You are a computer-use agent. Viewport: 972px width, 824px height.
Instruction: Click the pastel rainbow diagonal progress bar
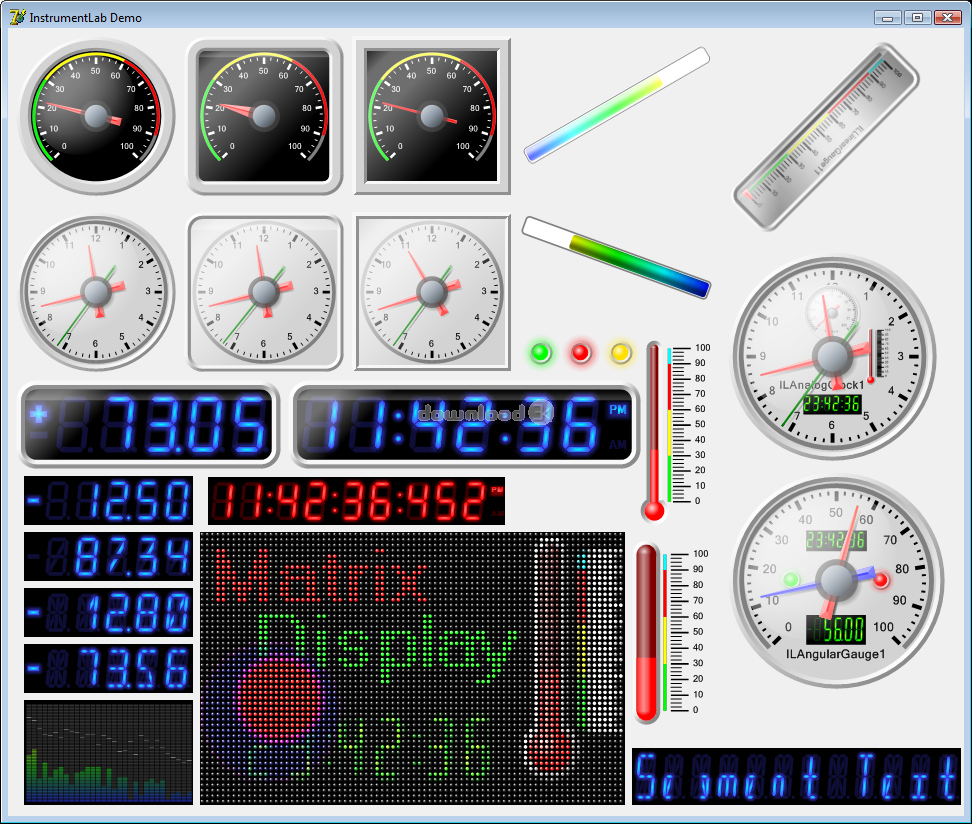[x=617, y=104]
